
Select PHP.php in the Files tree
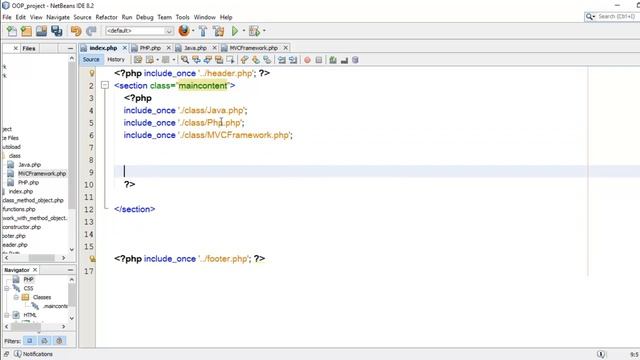(x=29, y=182)
